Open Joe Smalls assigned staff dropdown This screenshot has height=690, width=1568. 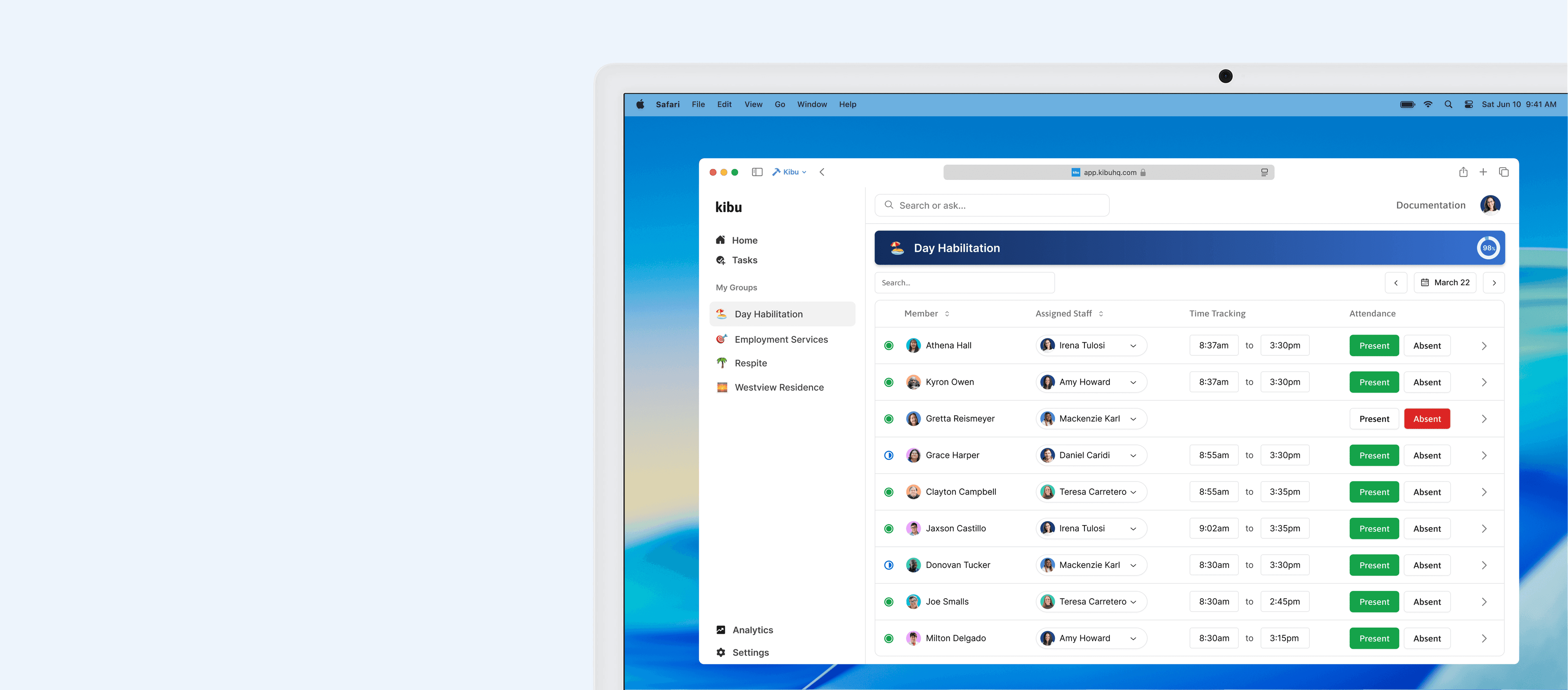[x=1091, y=602]
